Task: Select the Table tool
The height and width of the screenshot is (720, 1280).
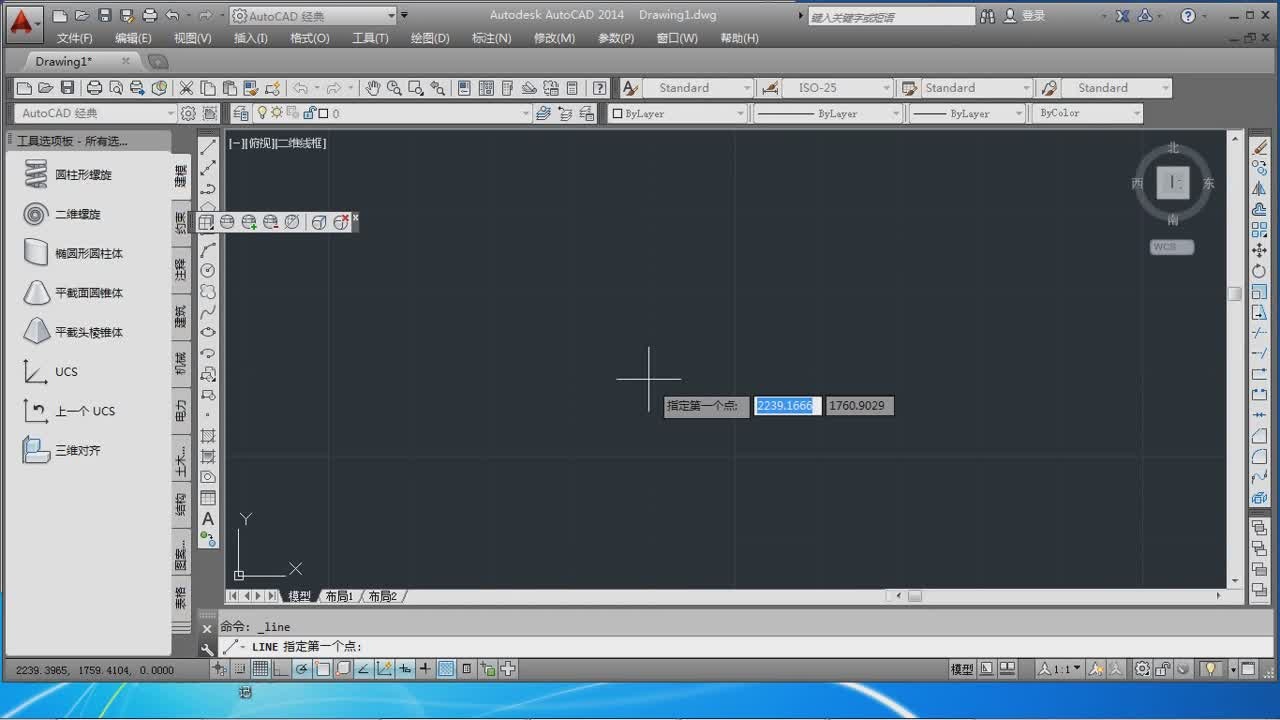Action: click(x=208, y=498)
